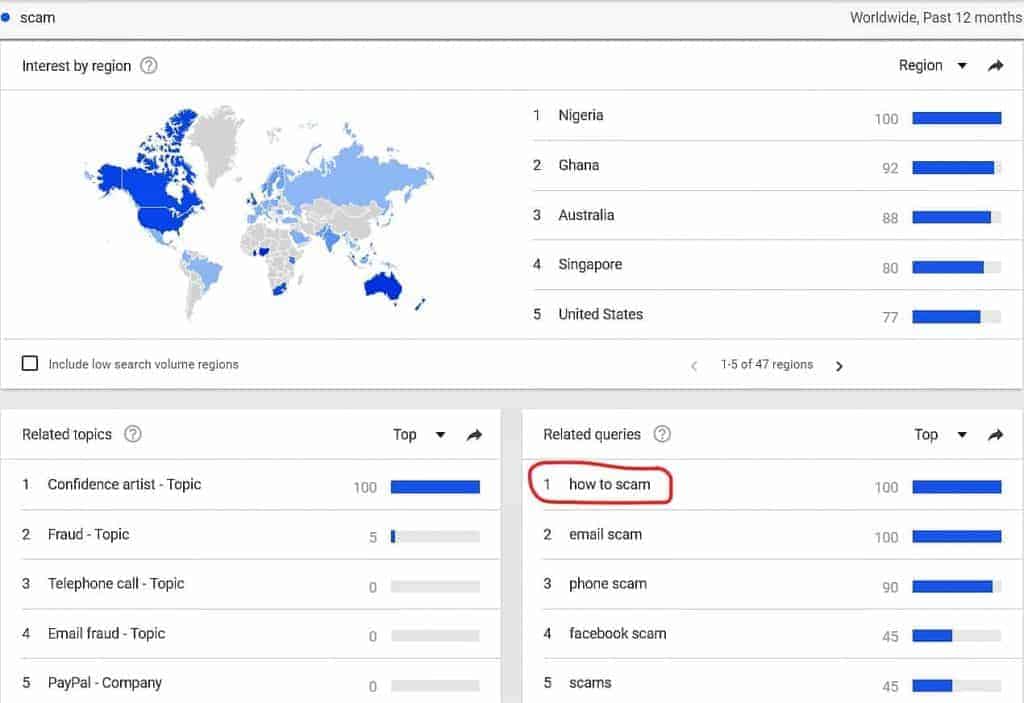Open Nigeria region entry
1024x703 pixels.
[x=580, y=115]
